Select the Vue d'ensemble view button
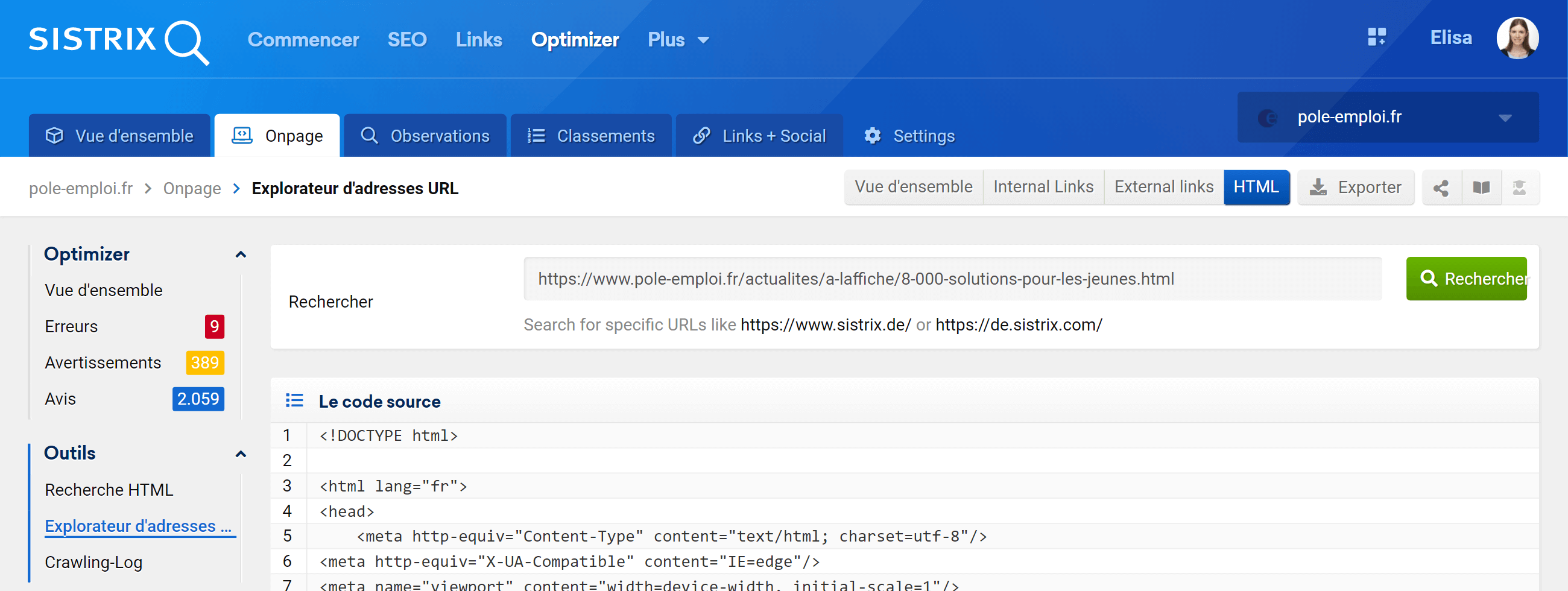The width and height of the screenshot is (1568, 591). pyautogui.click(x=913, y=187)
